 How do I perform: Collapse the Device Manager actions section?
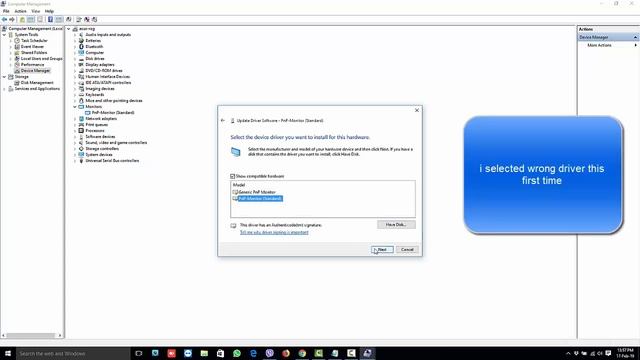pos(636,37)
